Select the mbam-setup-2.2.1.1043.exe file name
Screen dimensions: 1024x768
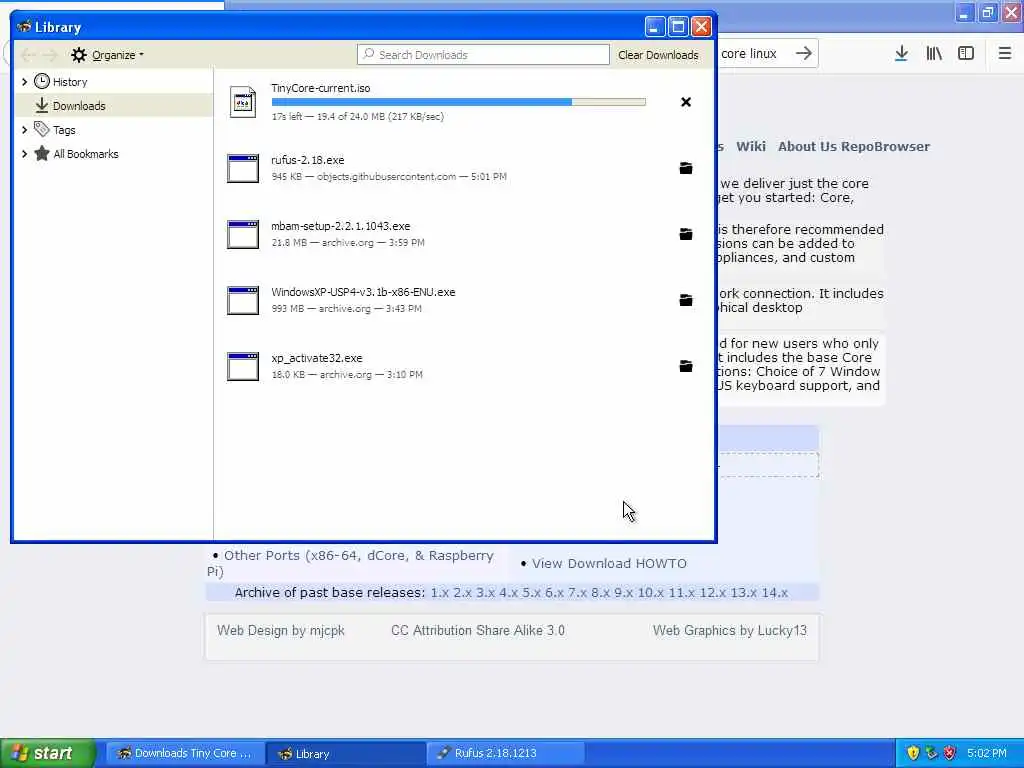click(x=341, y=226)
